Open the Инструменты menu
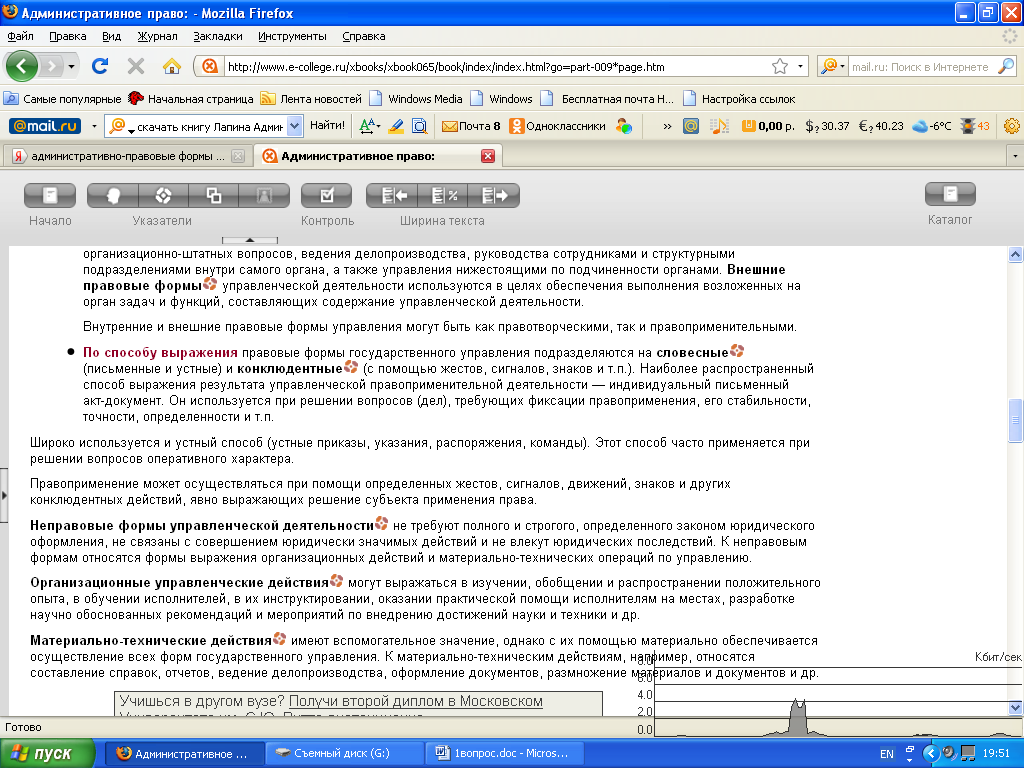Screen dimensions: 1024x768 pyautogui.click(x=292, y=37)
